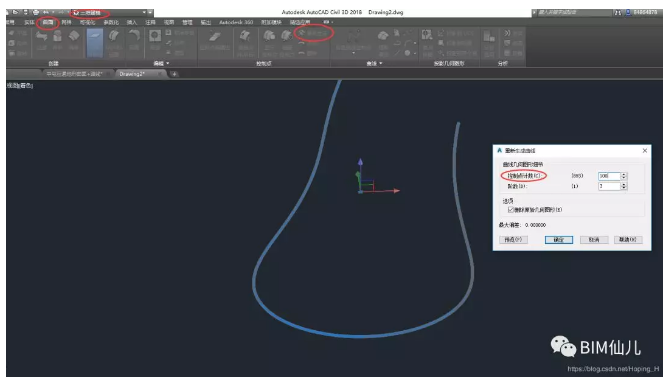
Task: Open the Analysis Options icon
Action: (489, 37)
